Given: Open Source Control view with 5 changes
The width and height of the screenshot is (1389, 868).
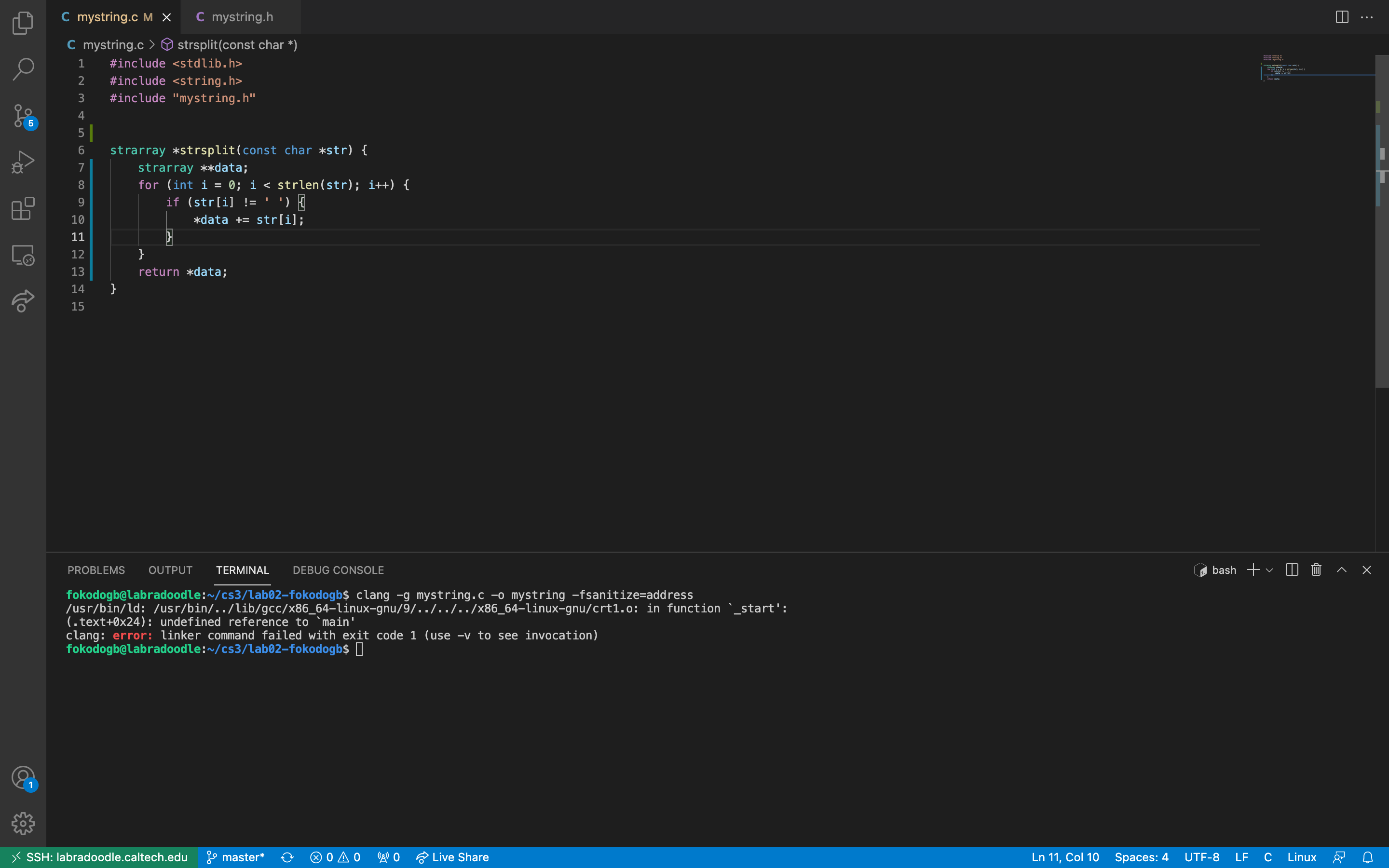Looking at the screenshot, I should tap(23, 116).
